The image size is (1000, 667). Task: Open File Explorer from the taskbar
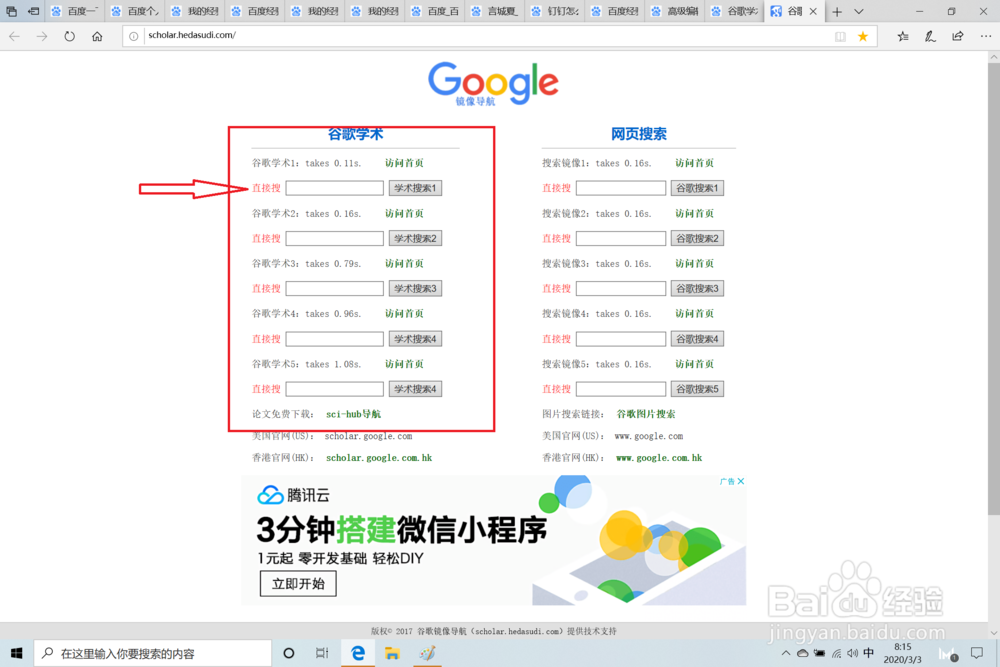tap(392, 653)
